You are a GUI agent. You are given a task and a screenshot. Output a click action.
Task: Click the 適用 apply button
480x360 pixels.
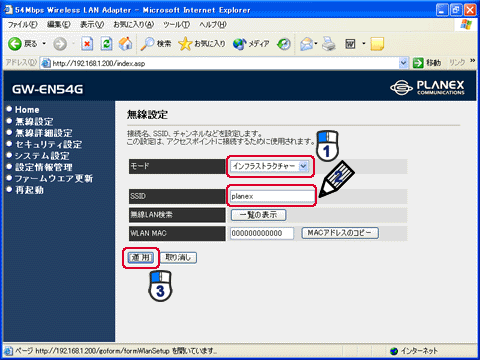[141, 258]
